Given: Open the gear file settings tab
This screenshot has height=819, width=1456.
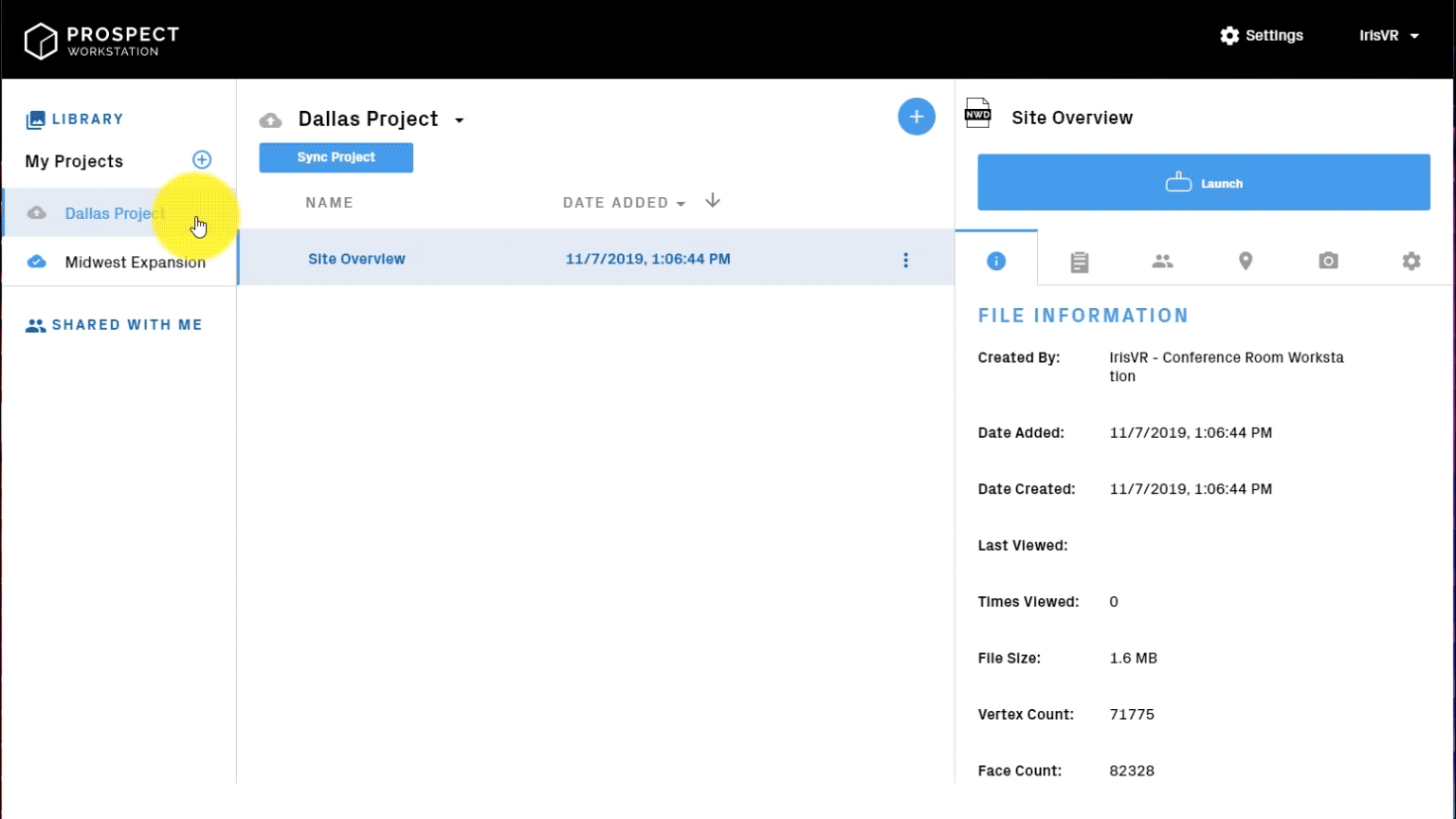Looking at the screenshot, I should (1411, 261).
